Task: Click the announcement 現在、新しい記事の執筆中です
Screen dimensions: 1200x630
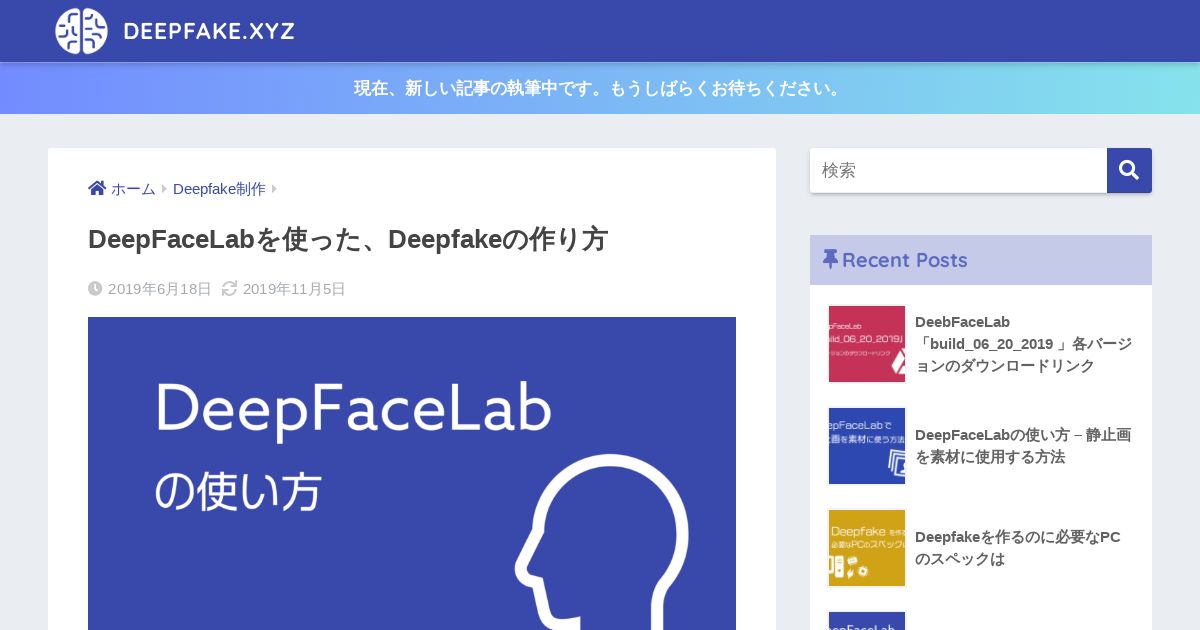Action: [x=600, y=88]
